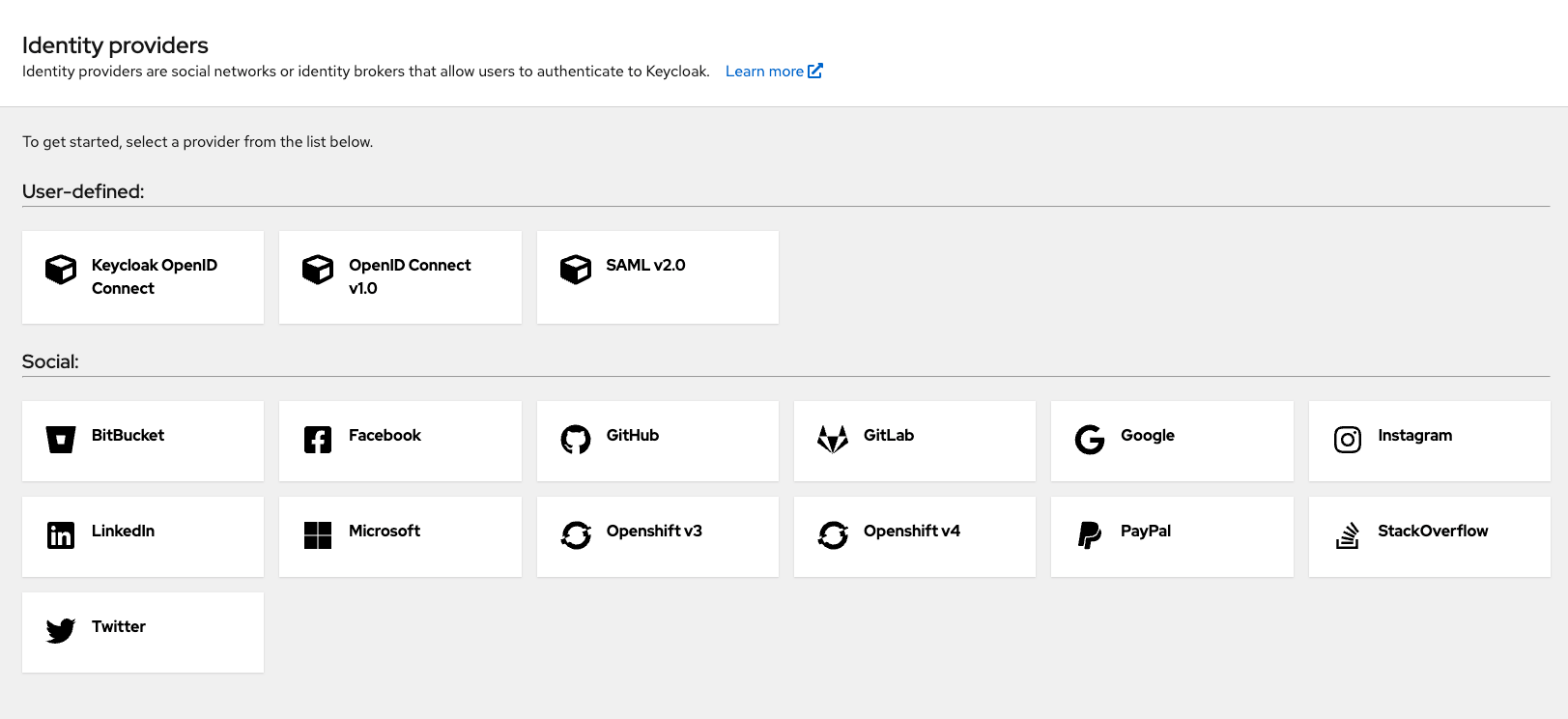The image size is (1568, 719).
Task: Click the StackOverflow logo icon
Action: pos(1348,535)
